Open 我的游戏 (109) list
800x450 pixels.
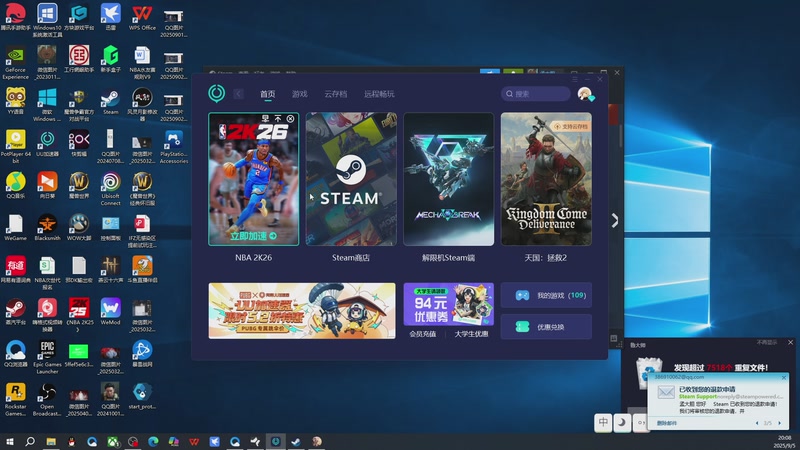[546, 295]
